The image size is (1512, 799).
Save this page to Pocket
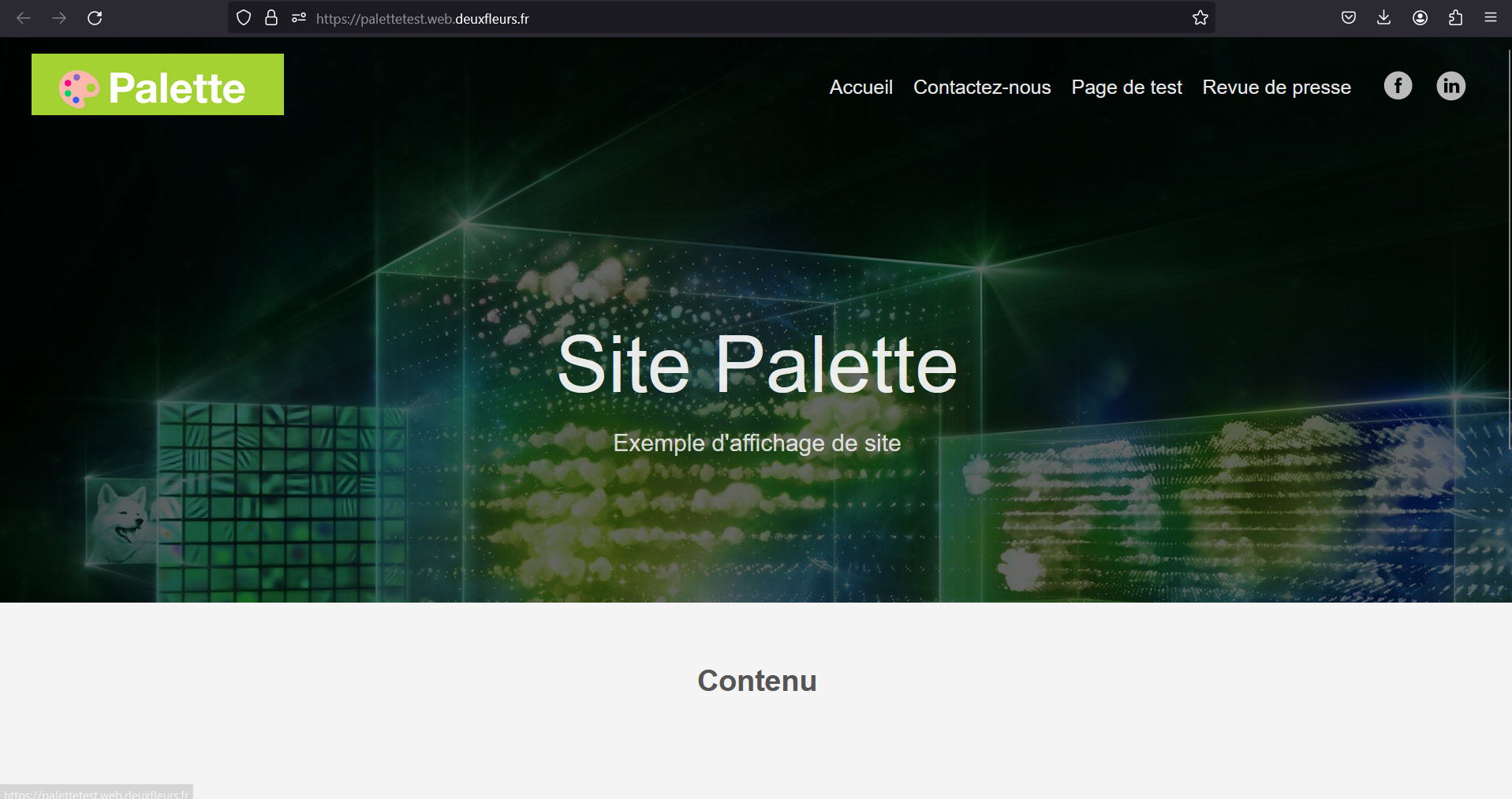coord(1348,17)
